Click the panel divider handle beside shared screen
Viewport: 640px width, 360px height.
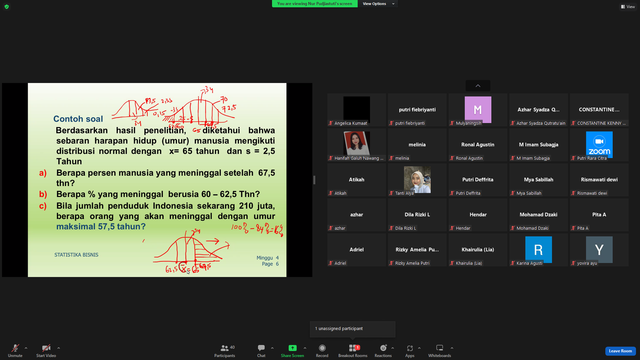click(x=314, y=180)
